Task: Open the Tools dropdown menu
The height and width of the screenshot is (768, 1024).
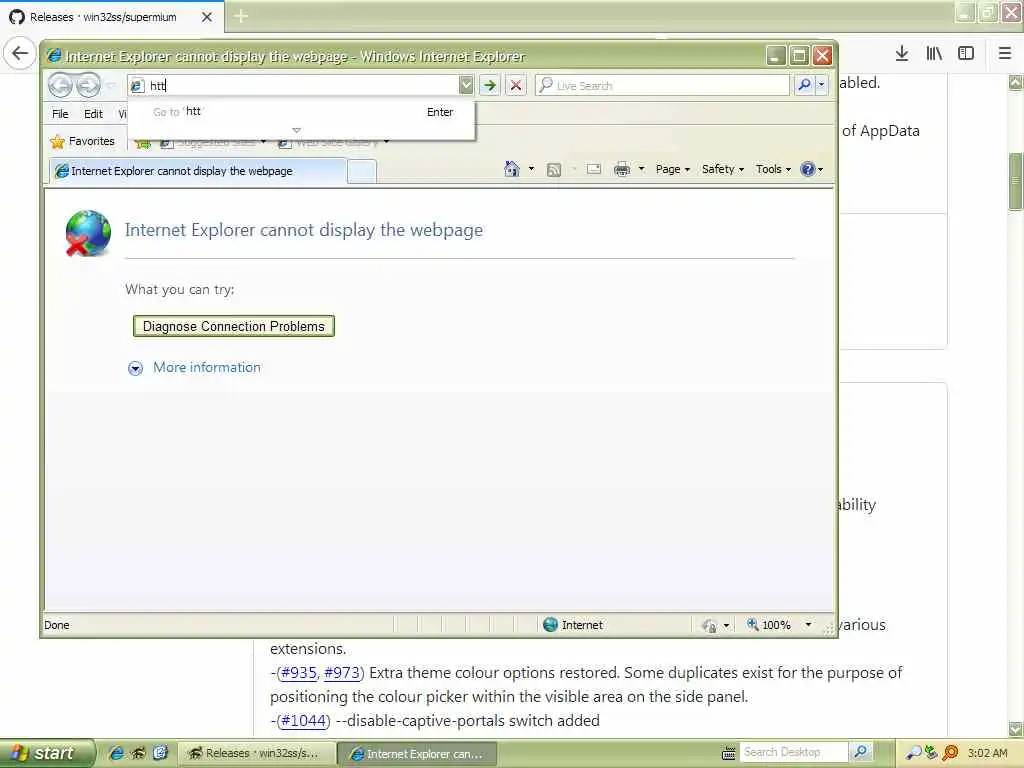Action: tap(773, 169)
